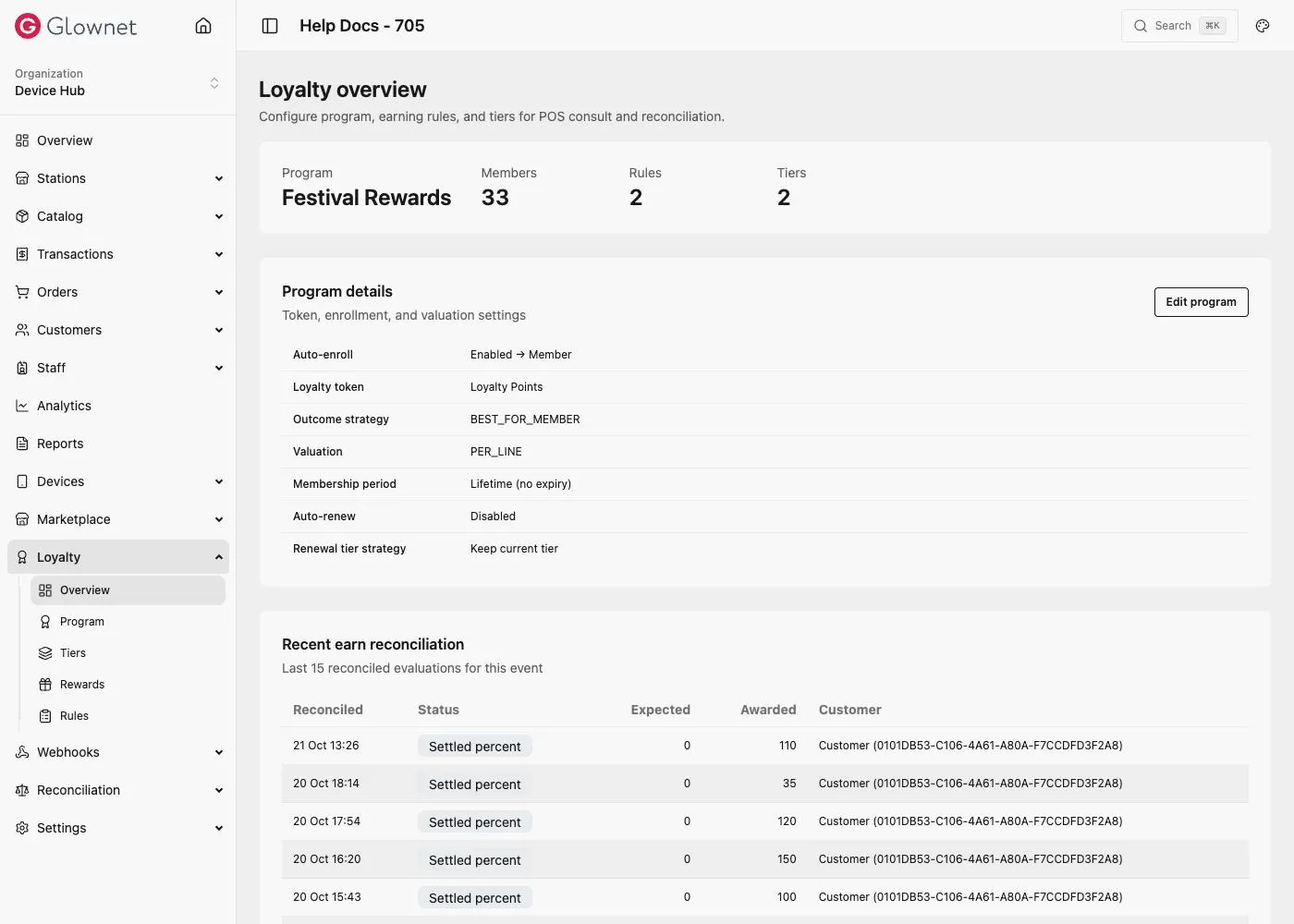Image resolution: width=1294 pixels, height=924 pixels.
Task: Click the Reconciliation scales icon
Action: tap(22, 790)
